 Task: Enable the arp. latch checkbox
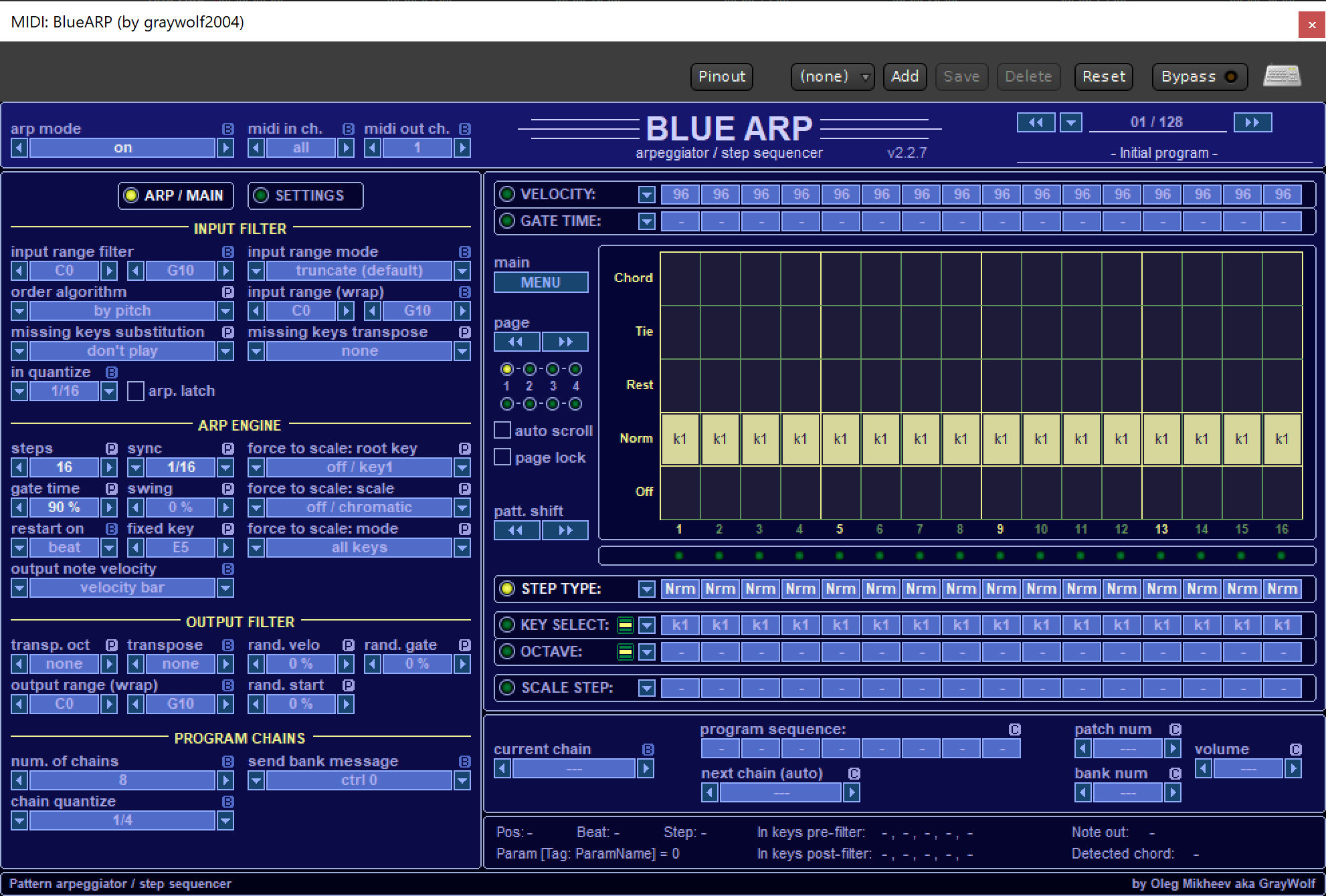136,391
